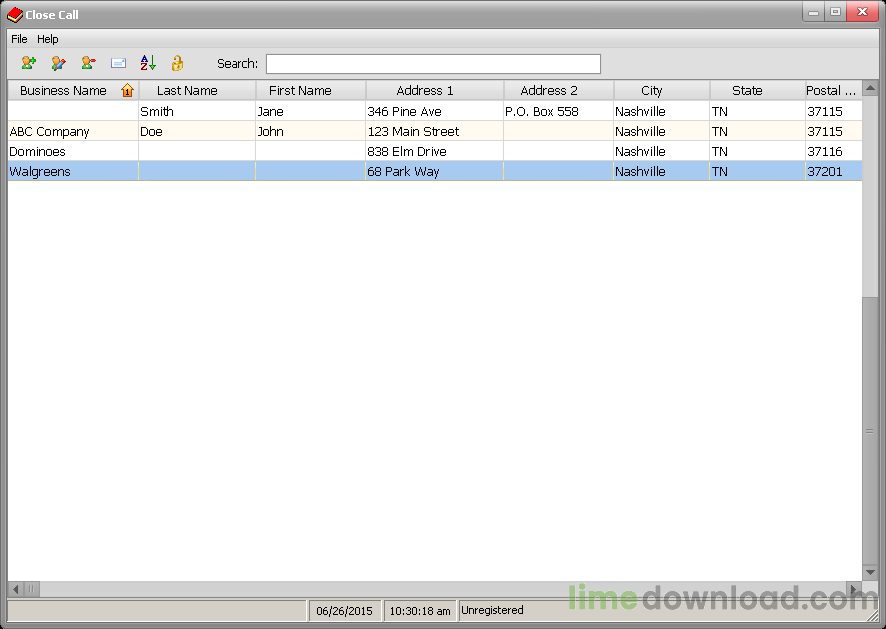This screenshot has width=886, height=629.
Task: Select the Jane first name cell
Action: tap(311, 111)
